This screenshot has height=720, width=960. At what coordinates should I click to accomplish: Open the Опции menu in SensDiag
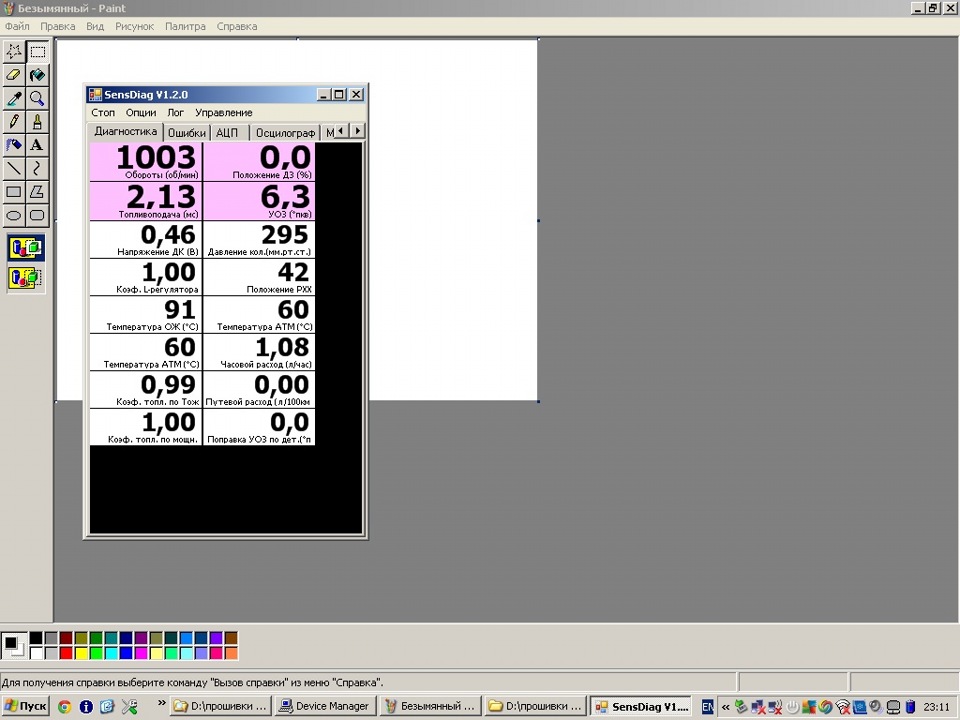click(141, 113)
